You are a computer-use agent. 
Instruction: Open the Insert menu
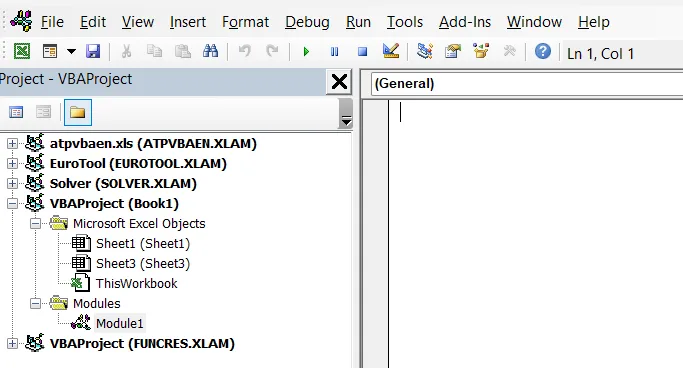tap(188, 22)
